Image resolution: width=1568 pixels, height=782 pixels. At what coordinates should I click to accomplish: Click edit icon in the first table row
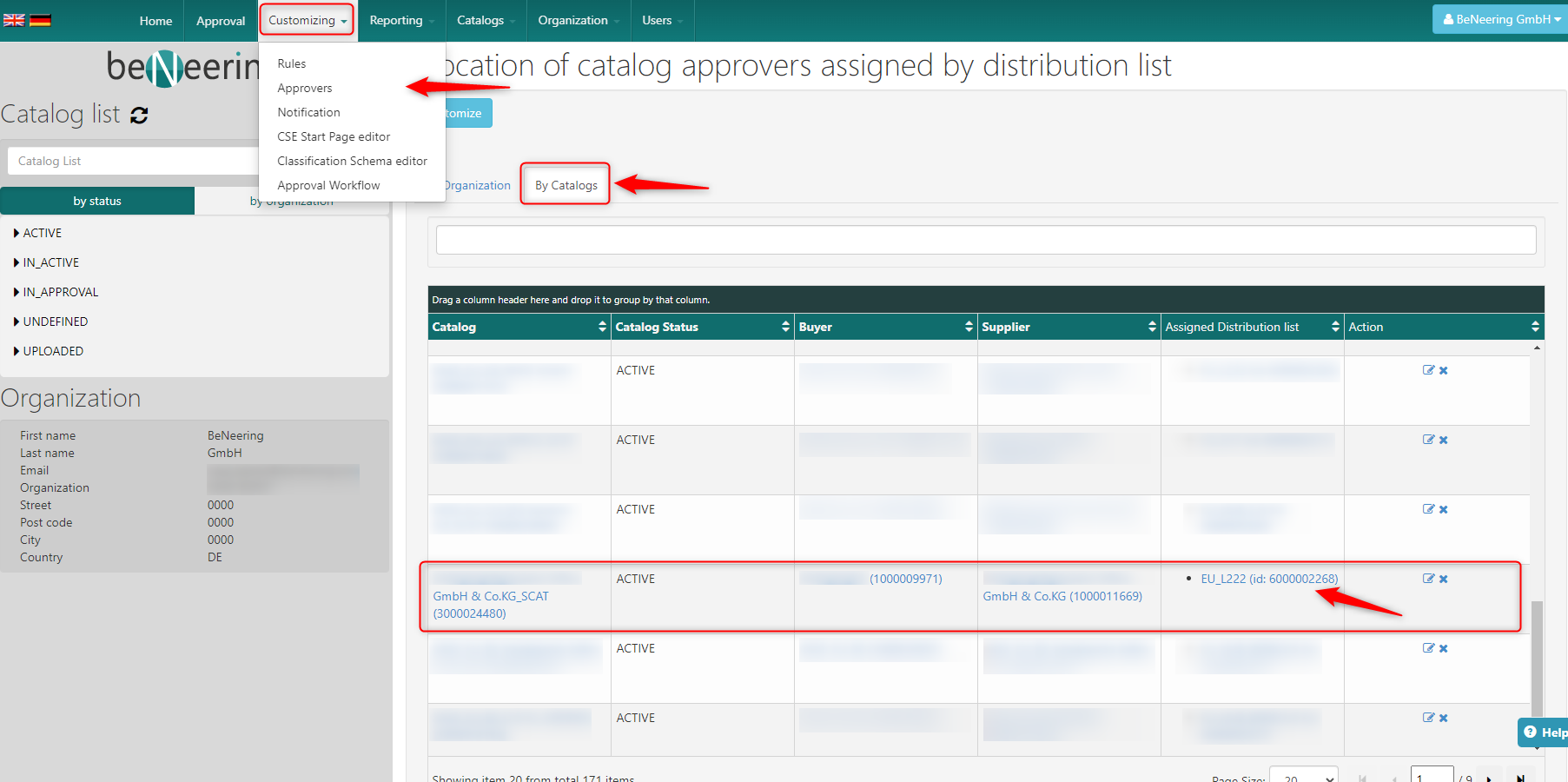[1428, 370]
